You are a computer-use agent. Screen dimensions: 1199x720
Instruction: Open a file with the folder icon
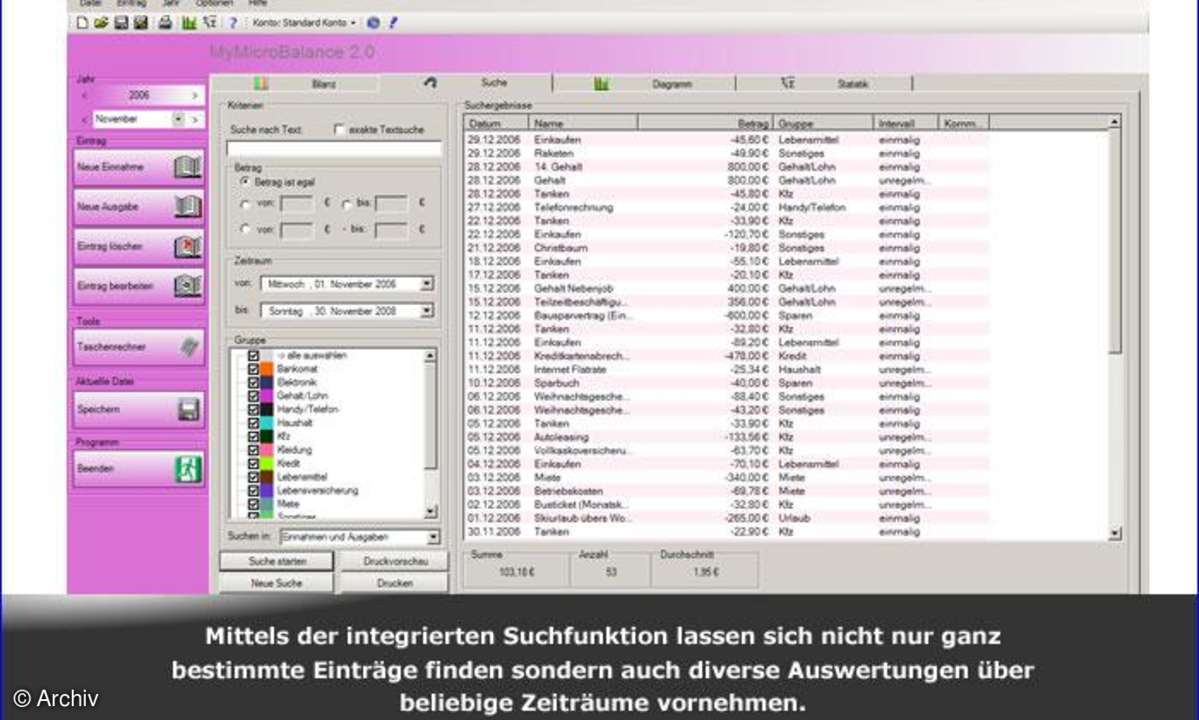[x=101, y=23]
